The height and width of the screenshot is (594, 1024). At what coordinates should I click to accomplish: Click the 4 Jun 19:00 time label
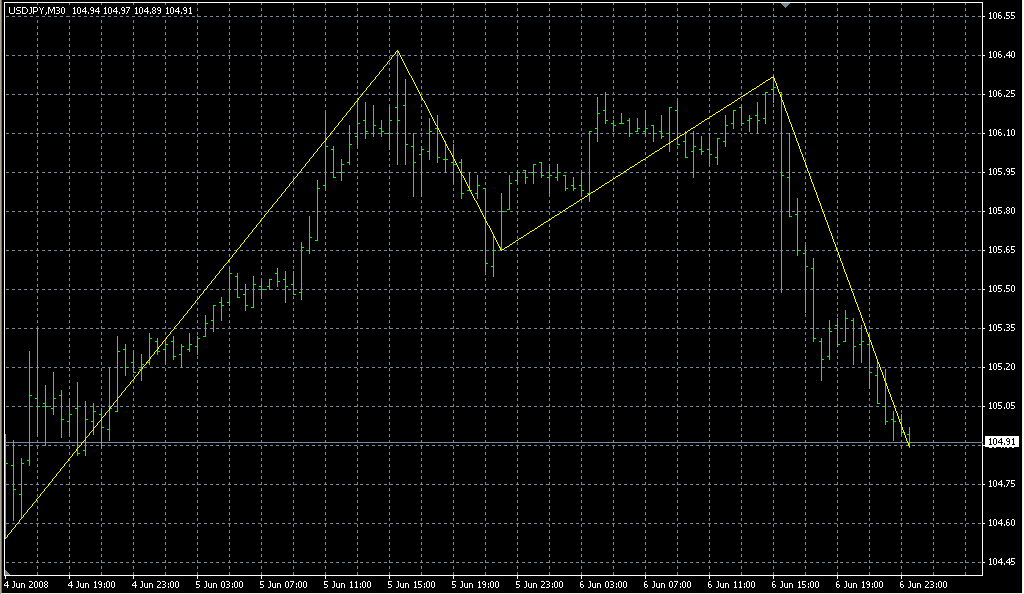[92, 585]
